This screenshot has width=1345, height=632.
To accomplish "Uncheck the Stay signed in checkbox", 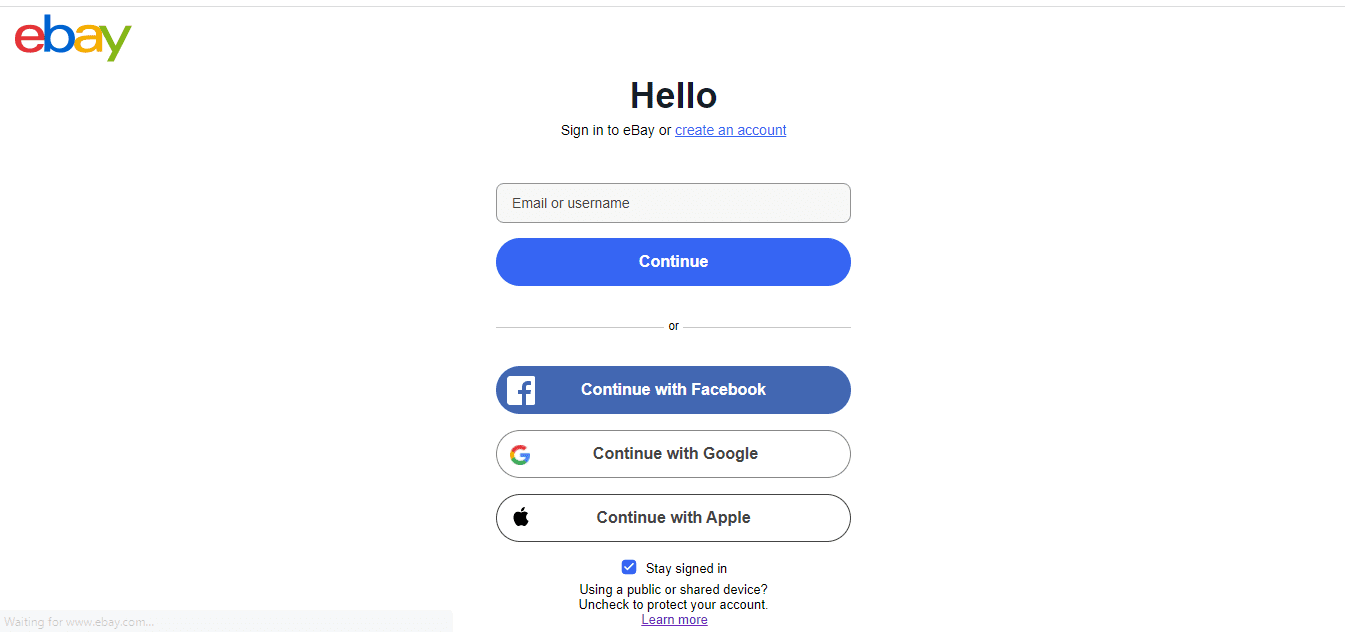I will (x=629, y=567).
